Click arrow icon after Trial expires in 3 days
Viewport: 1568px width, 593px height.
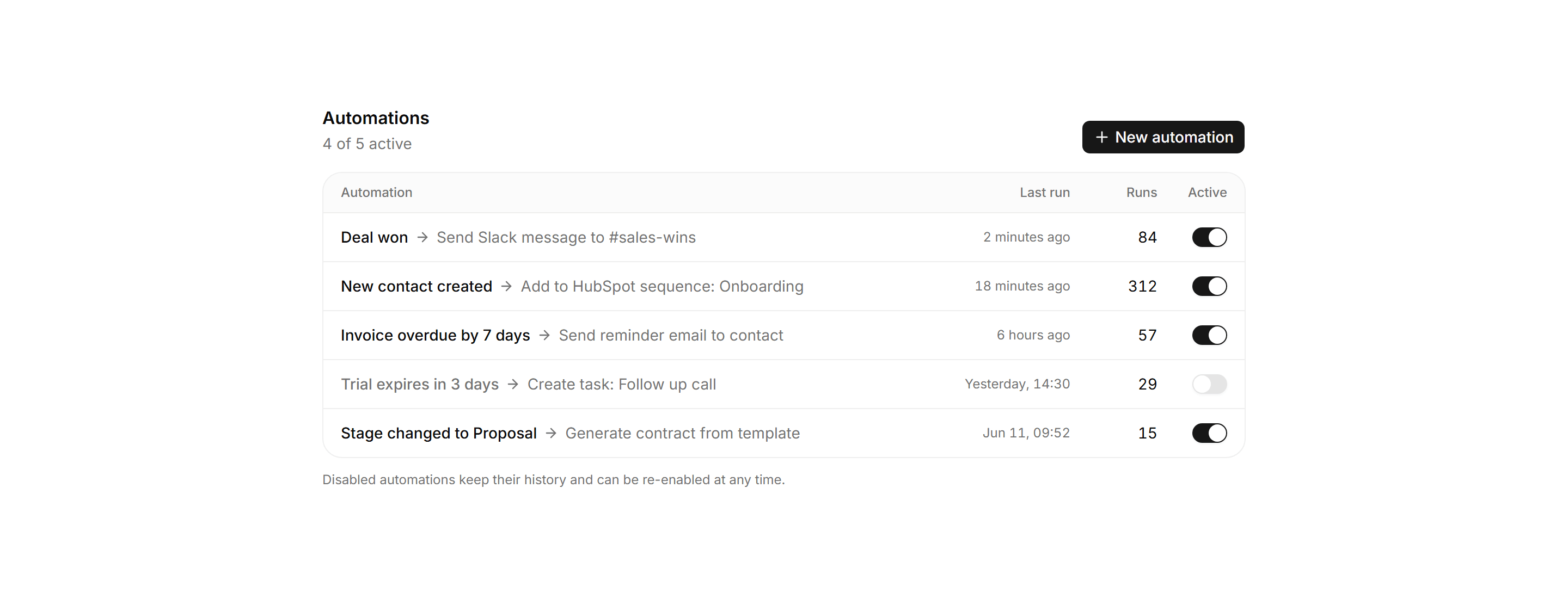pyautogui.click(x=513, y=384)
